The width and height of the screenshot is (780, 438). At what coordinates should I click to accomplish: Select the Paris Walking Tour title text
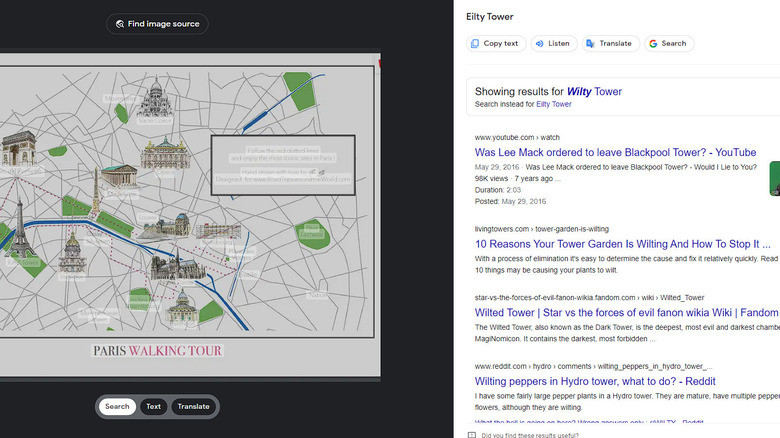[x=157, y=351]
